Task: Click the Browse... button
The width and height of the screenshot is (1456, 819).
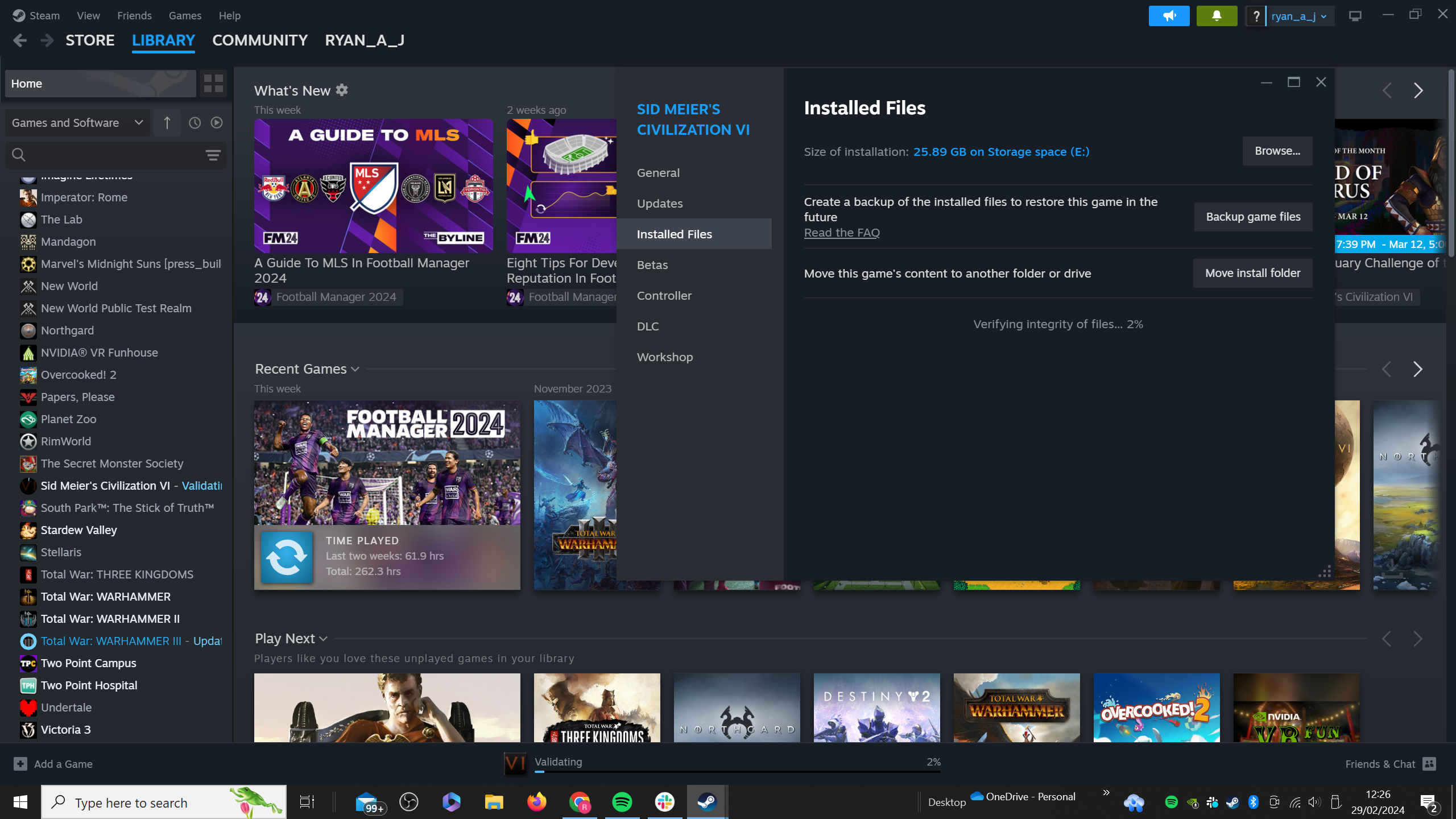Action: coord(1277,151)
